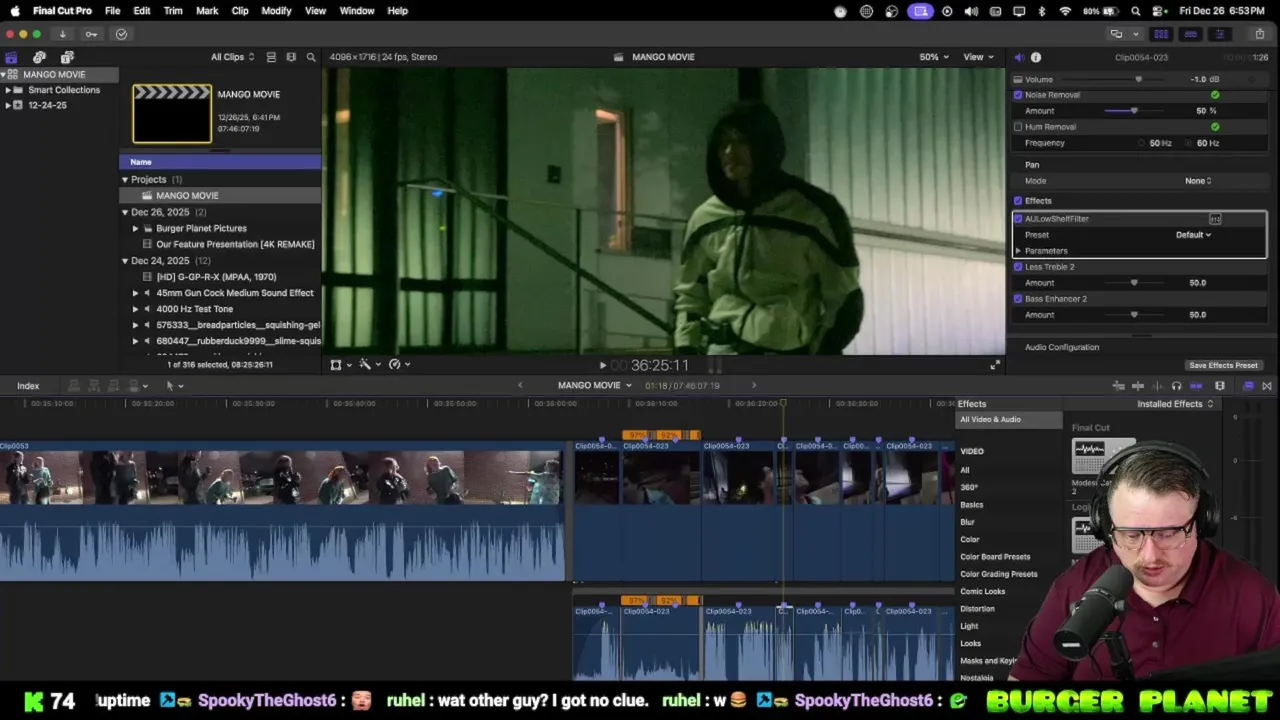1280x720 pixels.
Task: Toggle headphones audio skimming in timeline
Action: point(1176,386)
